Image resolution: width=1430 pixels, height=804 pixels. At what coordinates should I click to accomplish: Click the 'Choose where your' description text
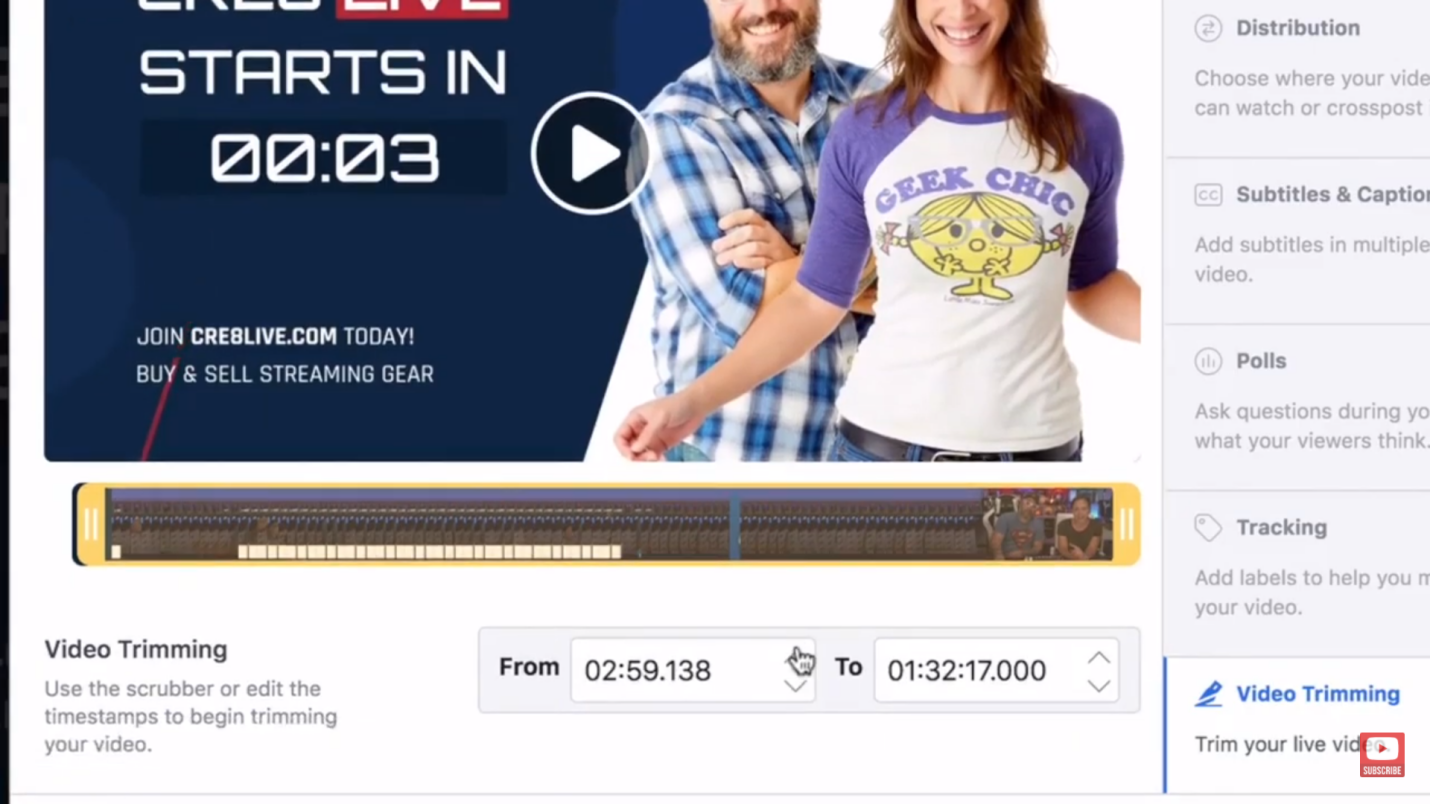point(1312,93)
